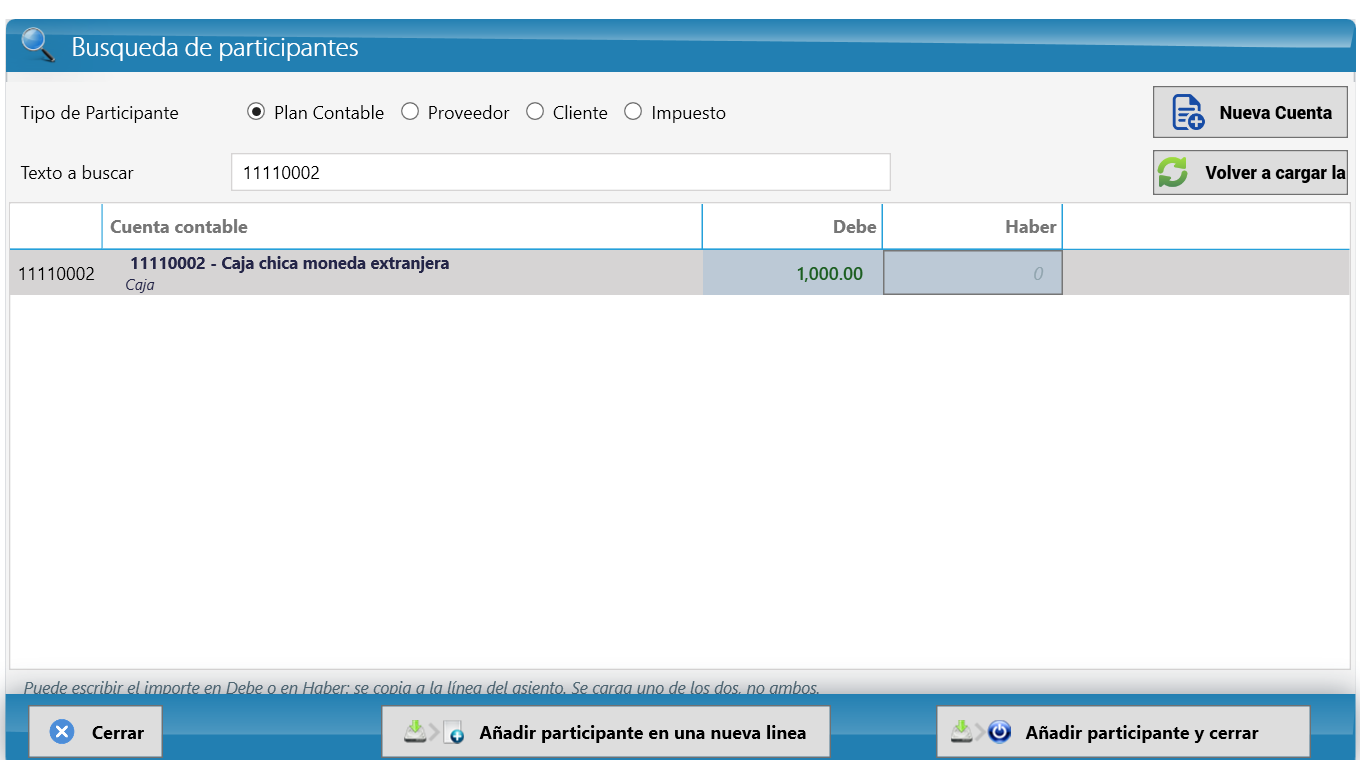The image size is (1360, 760).
Task: Select account name Caja chica moneda extranjera
Action: coord(290,263)
